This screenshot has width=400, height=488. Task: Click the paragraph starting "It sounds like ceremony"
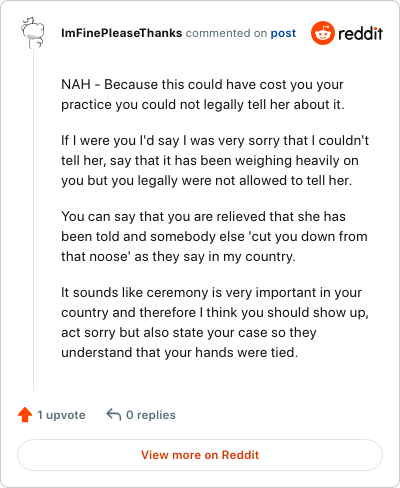215,322
